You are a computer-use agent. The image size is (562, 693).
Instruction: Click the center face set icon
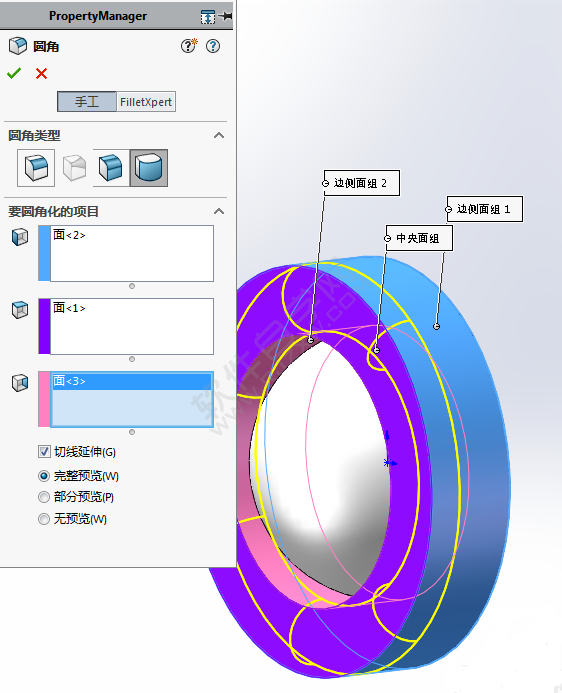[x=20, y=310]
